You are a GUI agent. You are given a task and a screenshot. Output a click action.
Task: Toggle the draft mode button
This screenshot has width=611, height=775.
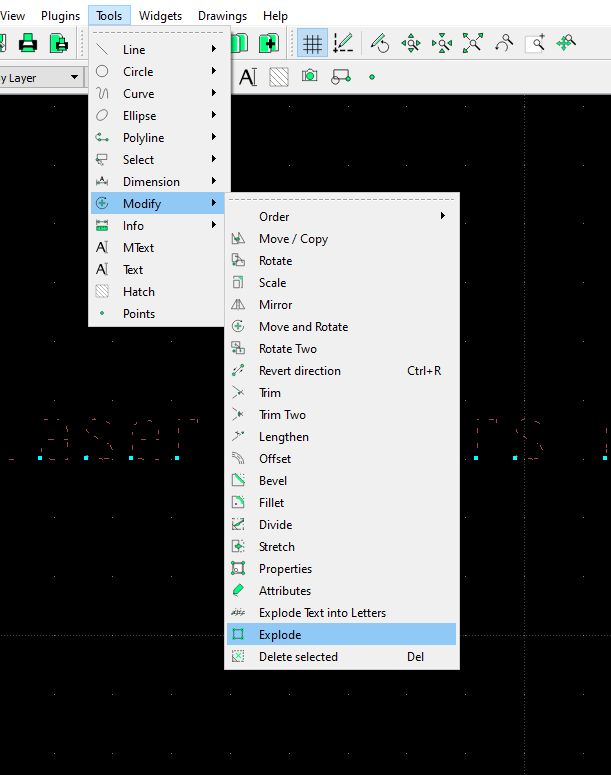(x=343, y=43)
